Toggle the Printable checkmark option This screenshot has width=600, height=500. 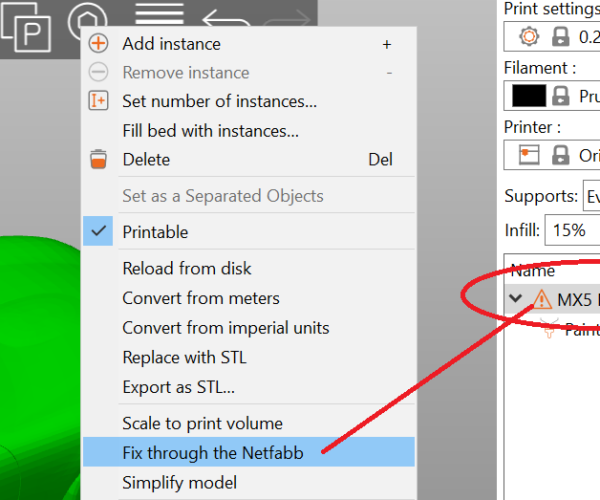[x=155, y=232]
